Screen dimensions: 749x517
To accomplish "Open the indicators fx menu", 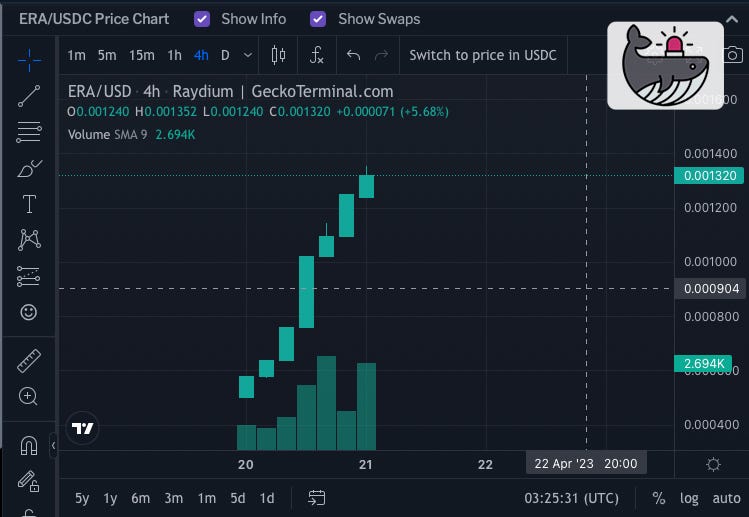I will [317, 55].
